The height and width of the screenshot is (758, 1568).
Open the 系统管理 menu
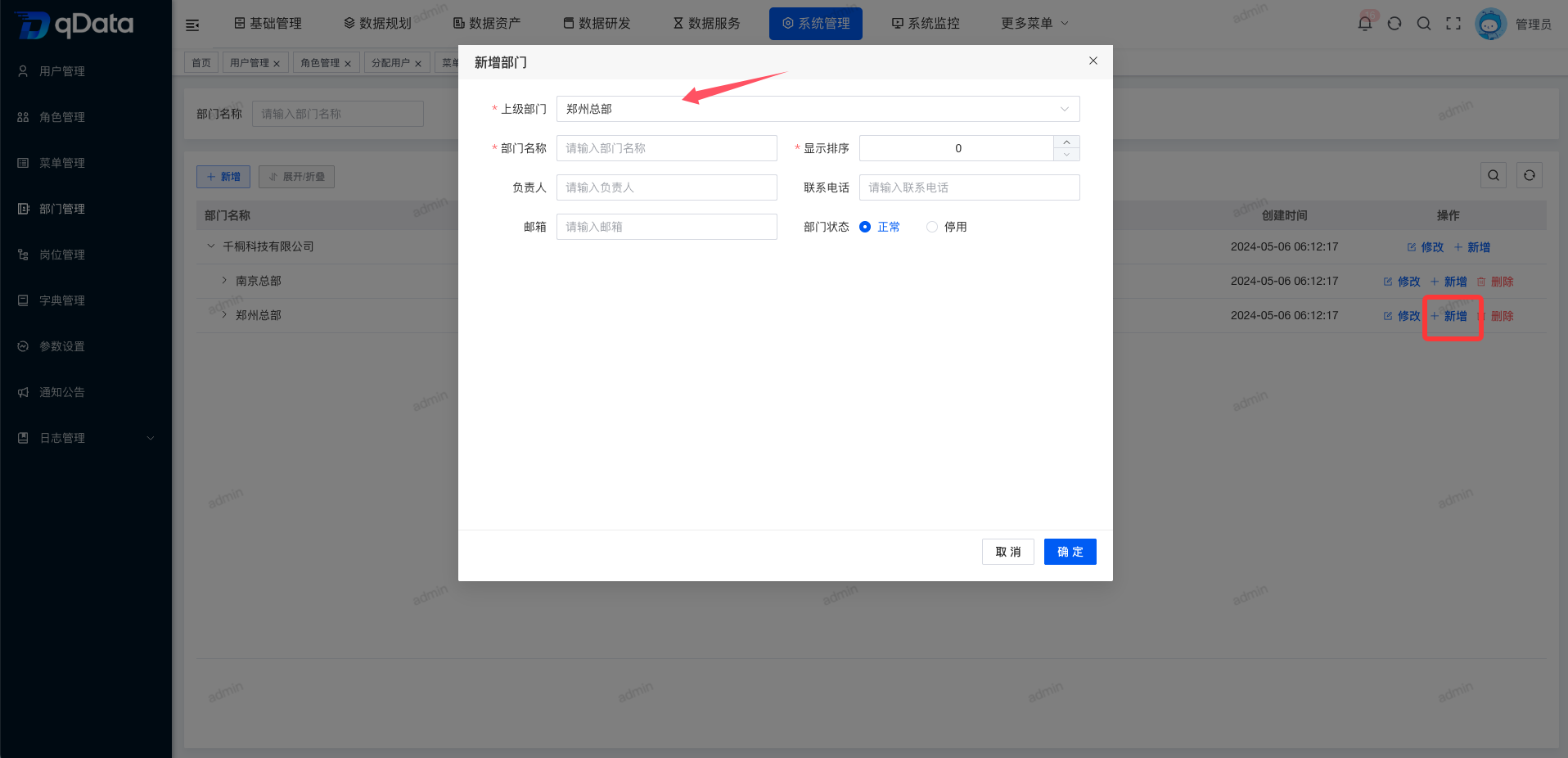click(x=816, y=23)
